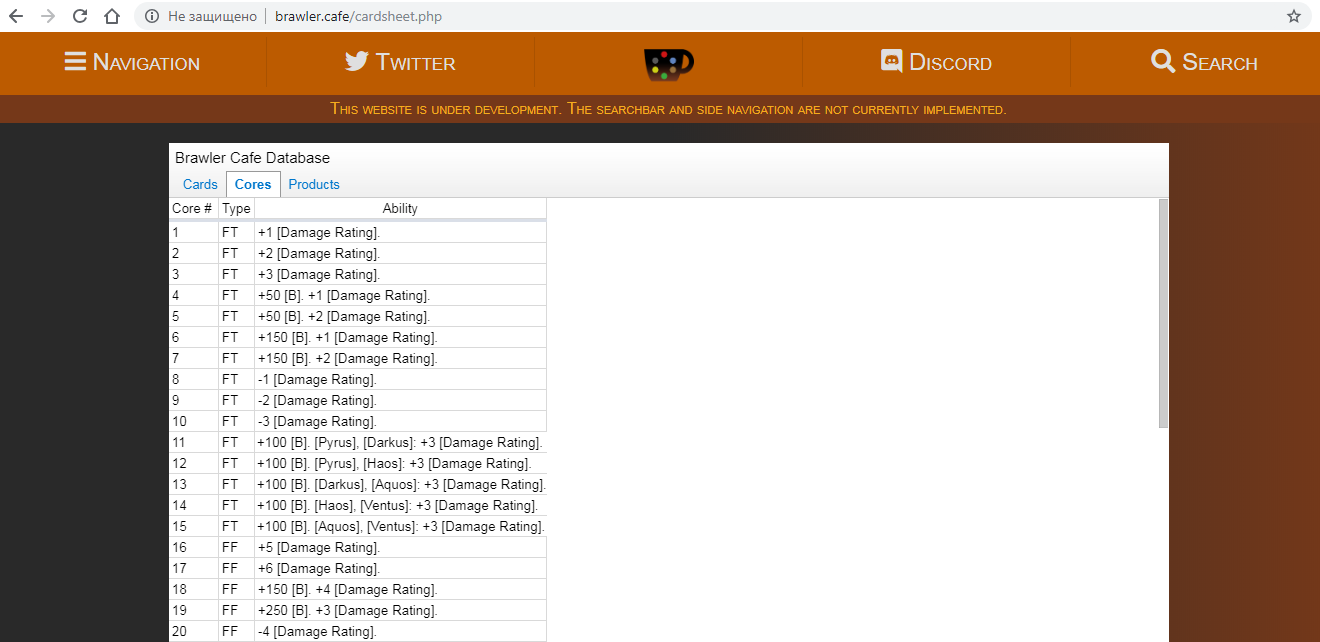Reload the page with the refresh icon
Viewport: 1320px width, 642px height.
pyautogui.click(x=80, y=16)
